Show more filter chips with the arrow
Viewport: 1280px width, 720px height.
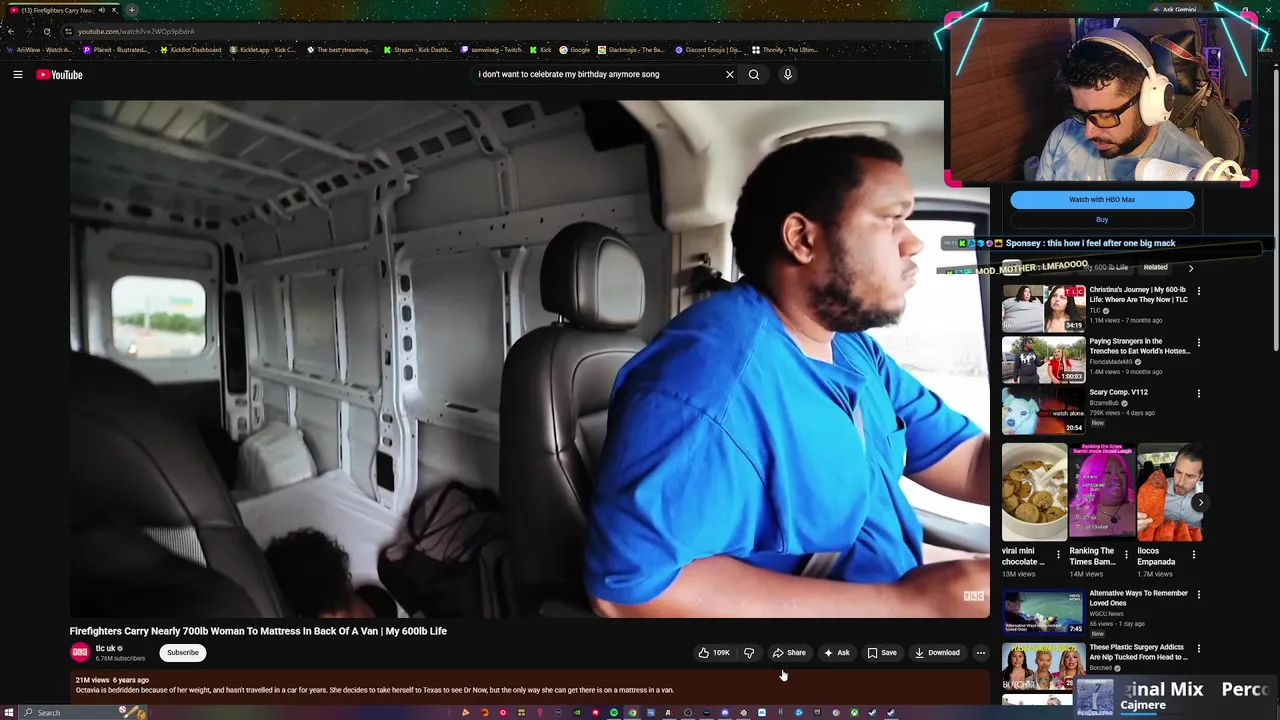1190,268
